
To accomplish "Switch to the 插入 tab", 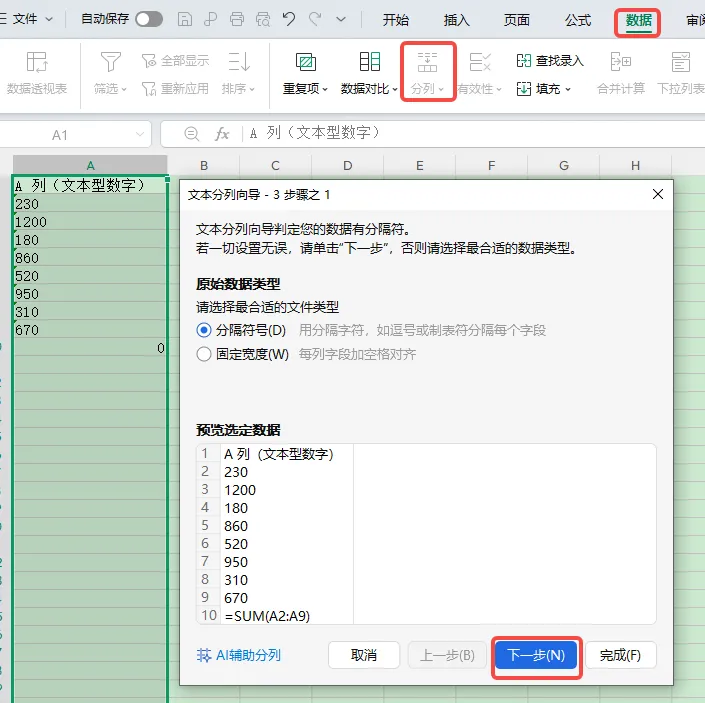I will pos(456,20).
